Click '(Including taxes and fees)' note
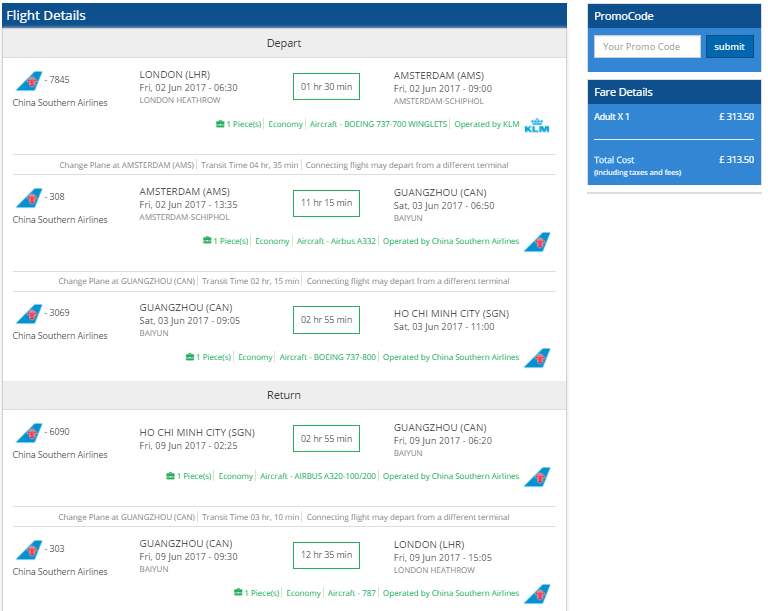 pos(637,172)
